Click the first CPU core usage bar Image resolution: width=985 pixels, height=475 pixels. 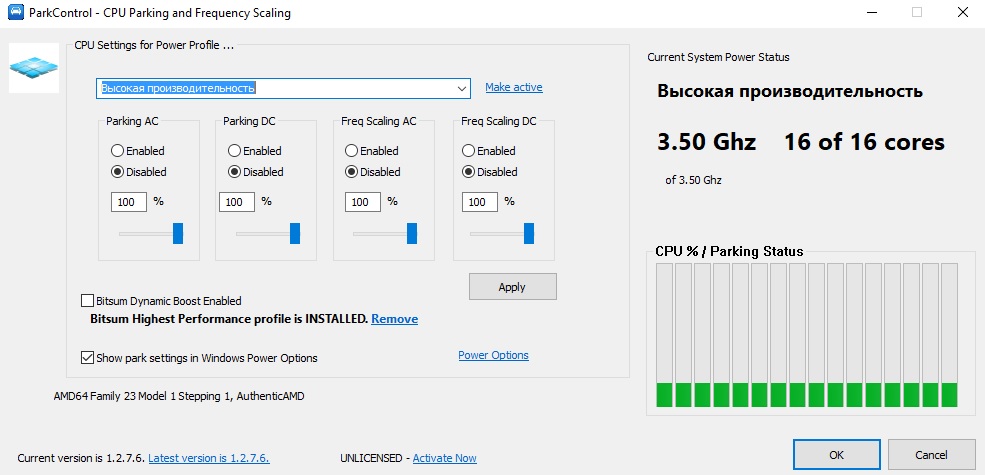click(664, 335)
